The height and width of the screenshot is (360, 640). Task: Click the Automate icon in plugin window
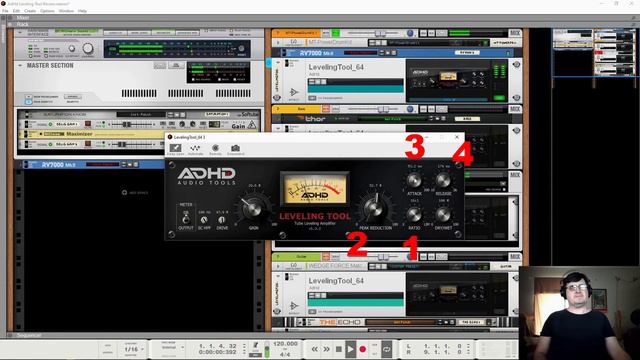click(x=196, y=149)
